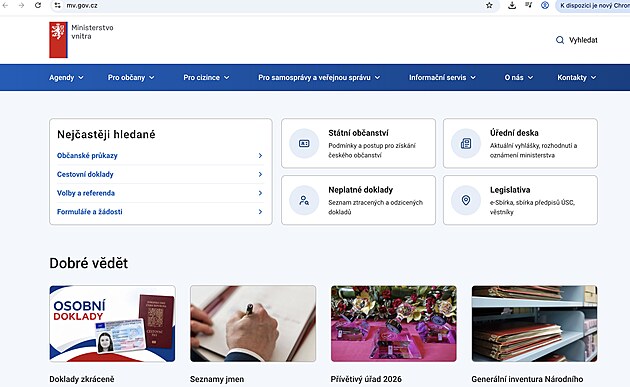Expand the Pro cizince dropdown chevron
Screen dimensions: 630x387
(x=227, y=78)
